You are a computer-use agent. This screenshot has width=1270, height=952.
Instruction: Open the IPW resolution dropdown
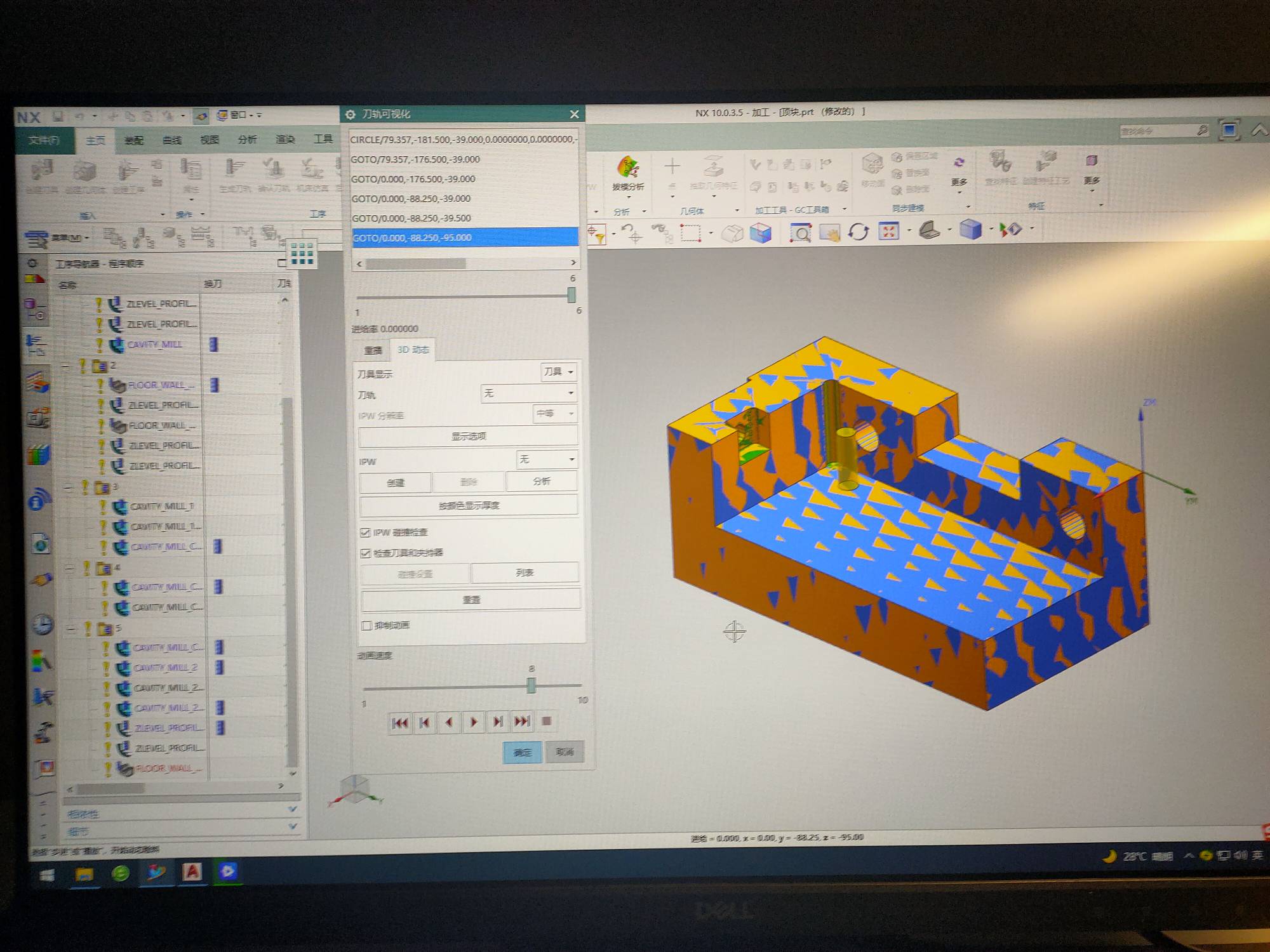(x=555, y=414)
